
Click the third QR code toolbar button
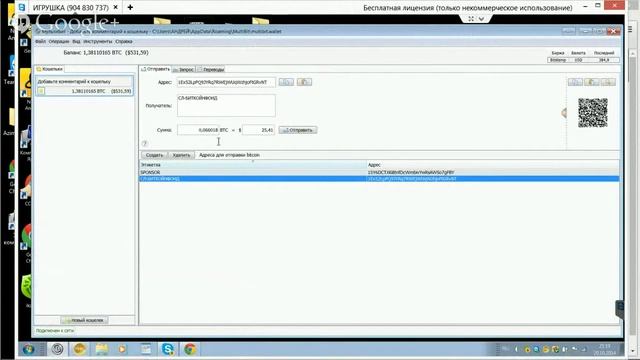pyautogui.click(x=608, y=82)
